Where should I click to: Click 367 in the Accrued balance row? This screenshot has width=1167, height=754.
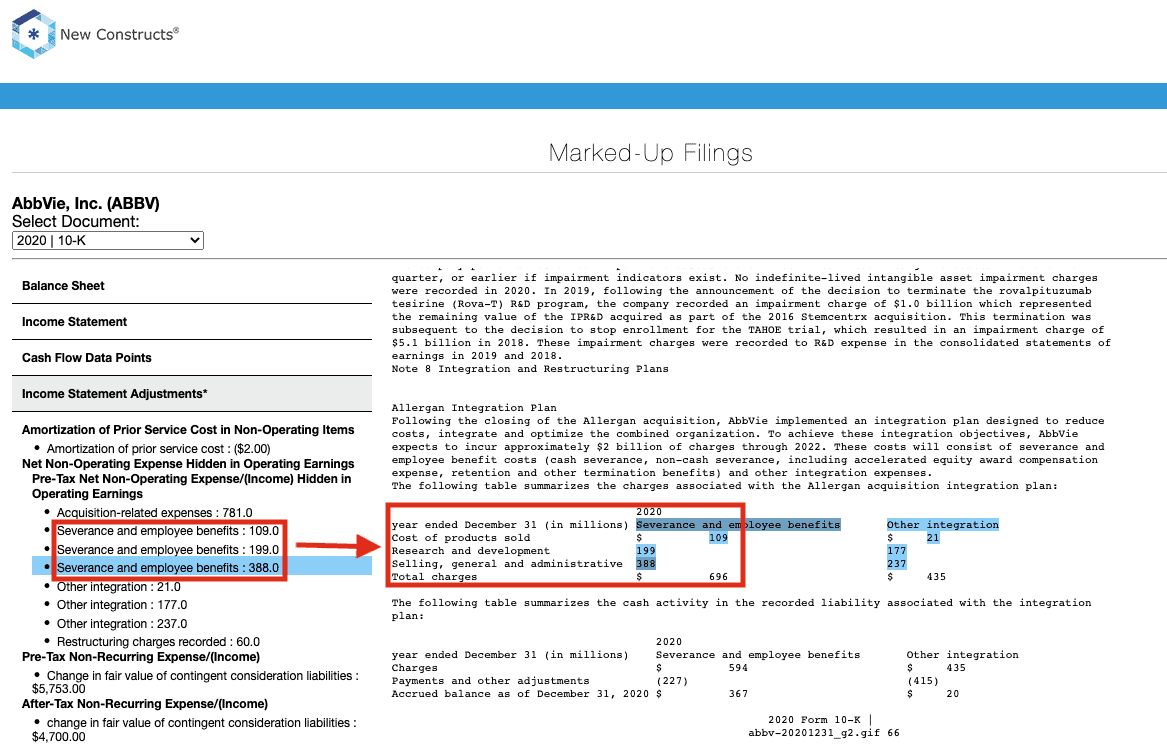point(738,694)
